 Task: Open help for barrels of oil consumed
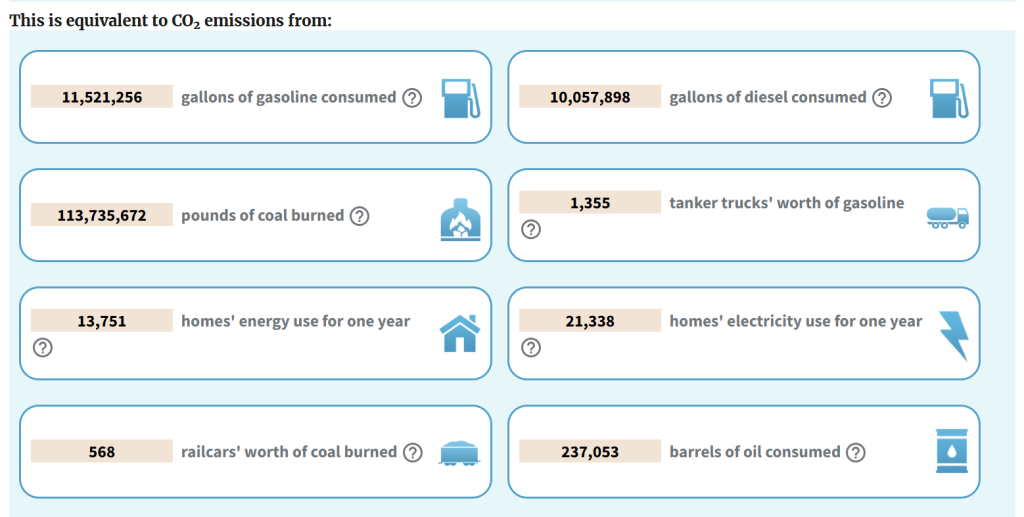856,452
